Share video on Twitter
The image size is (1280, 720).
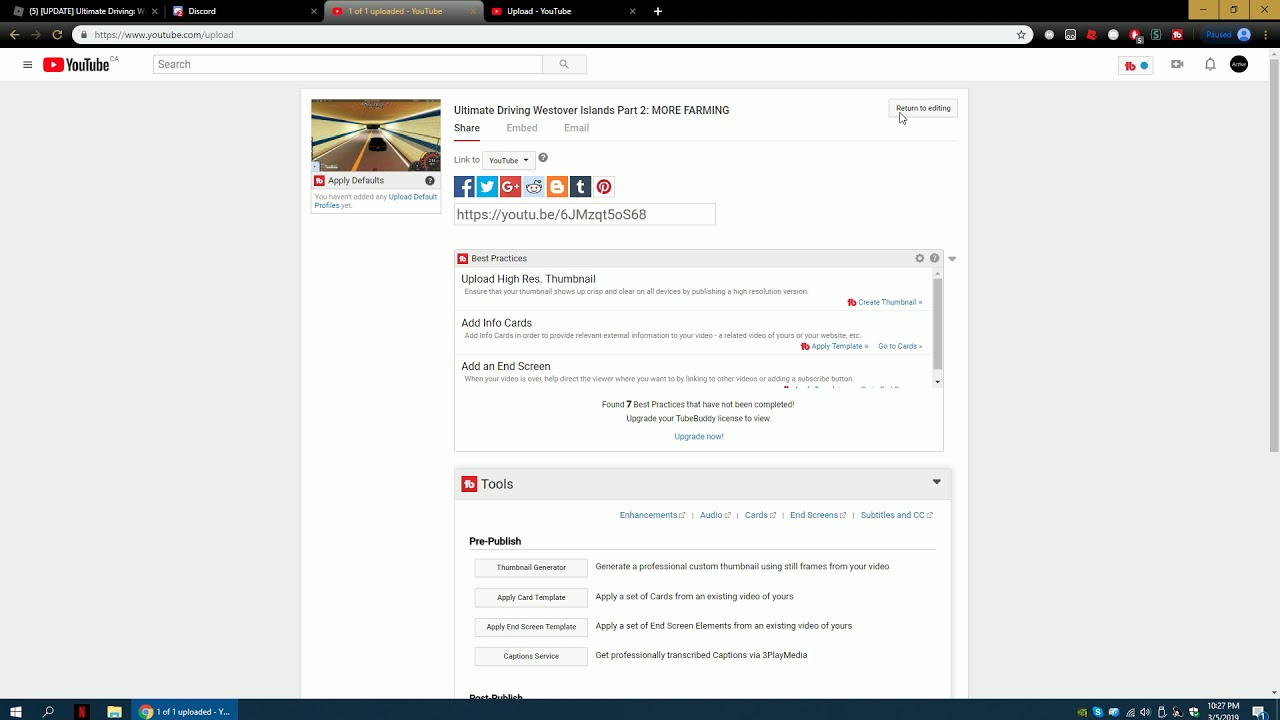pos(487,187)
